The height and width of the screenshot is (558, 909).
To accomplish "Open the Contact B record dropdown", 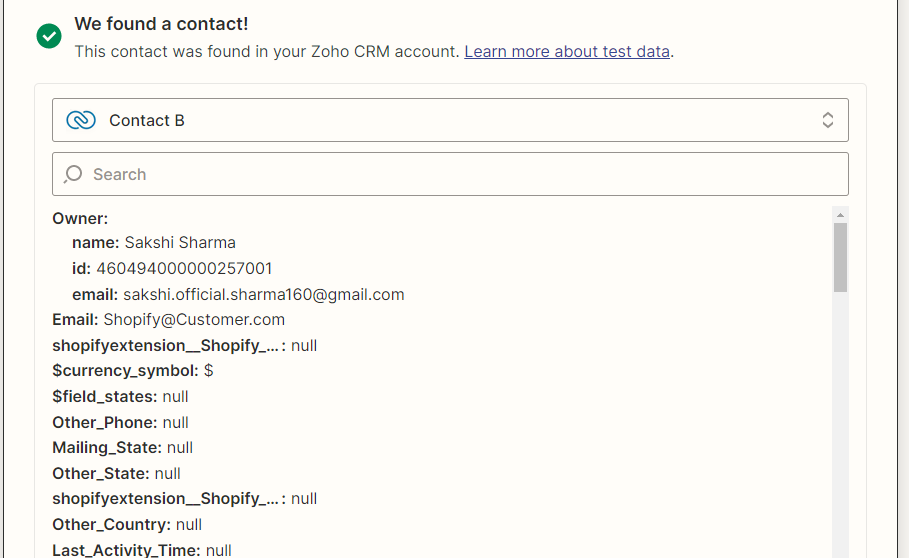I will (x=450, y=120).
